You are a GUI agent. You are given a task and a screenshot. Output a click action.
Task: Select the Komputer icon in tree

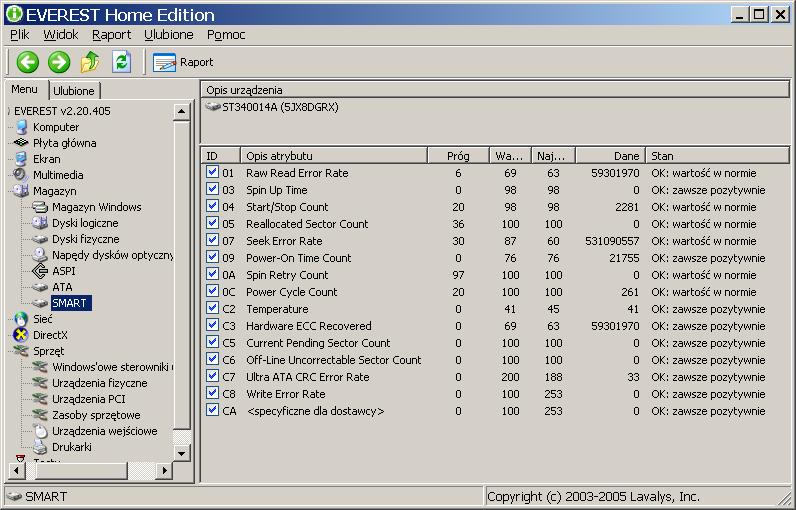click(x=21, y=127)
